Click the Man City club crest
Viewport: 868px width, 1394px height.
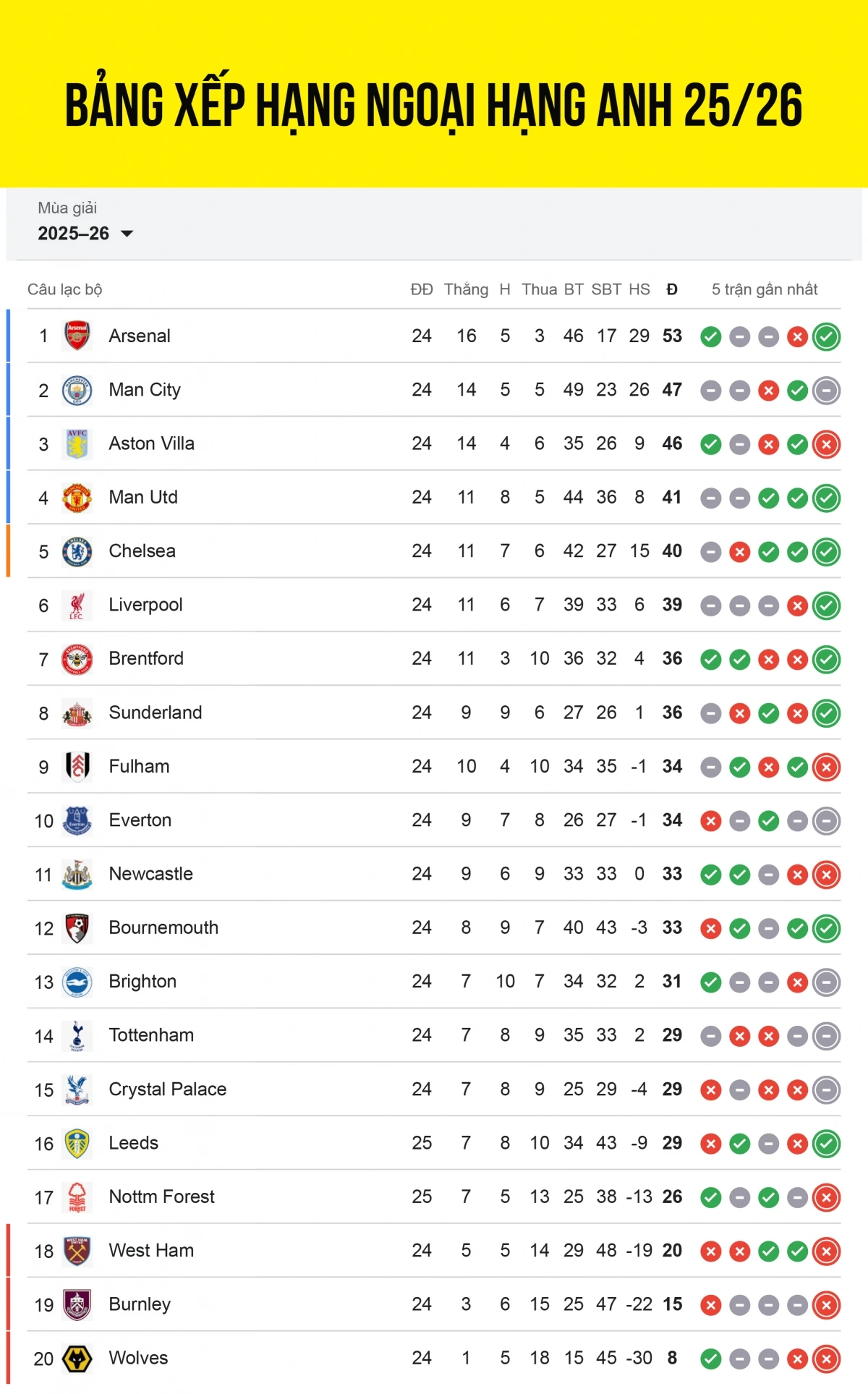[77, 390]
